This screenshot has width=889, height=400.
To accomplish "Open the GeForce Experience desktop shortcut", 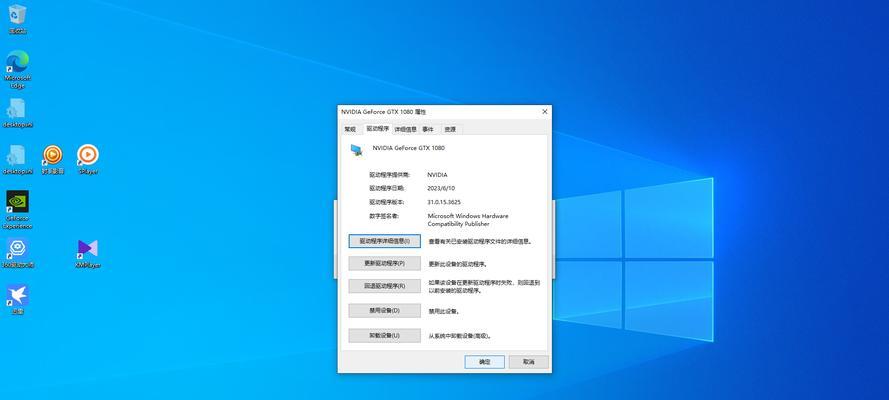I will pos(18,210).
